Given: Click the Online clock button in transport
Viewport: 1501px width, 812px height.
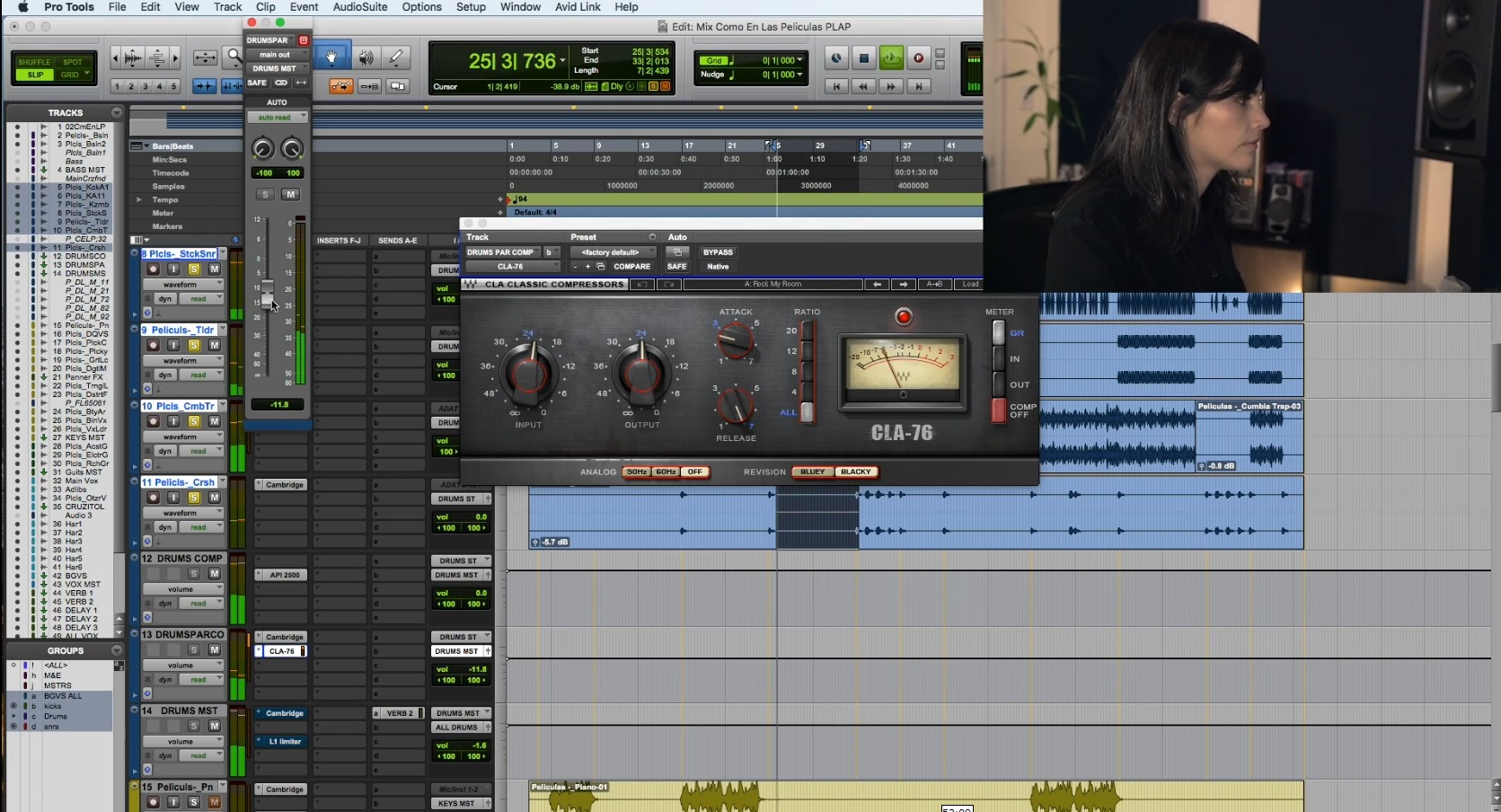Looking at the screenshot, I should 836,58.
